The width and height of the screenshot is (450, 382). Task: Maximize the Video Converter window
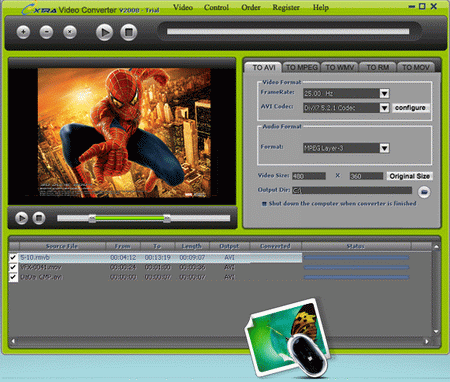coord(422,6)
